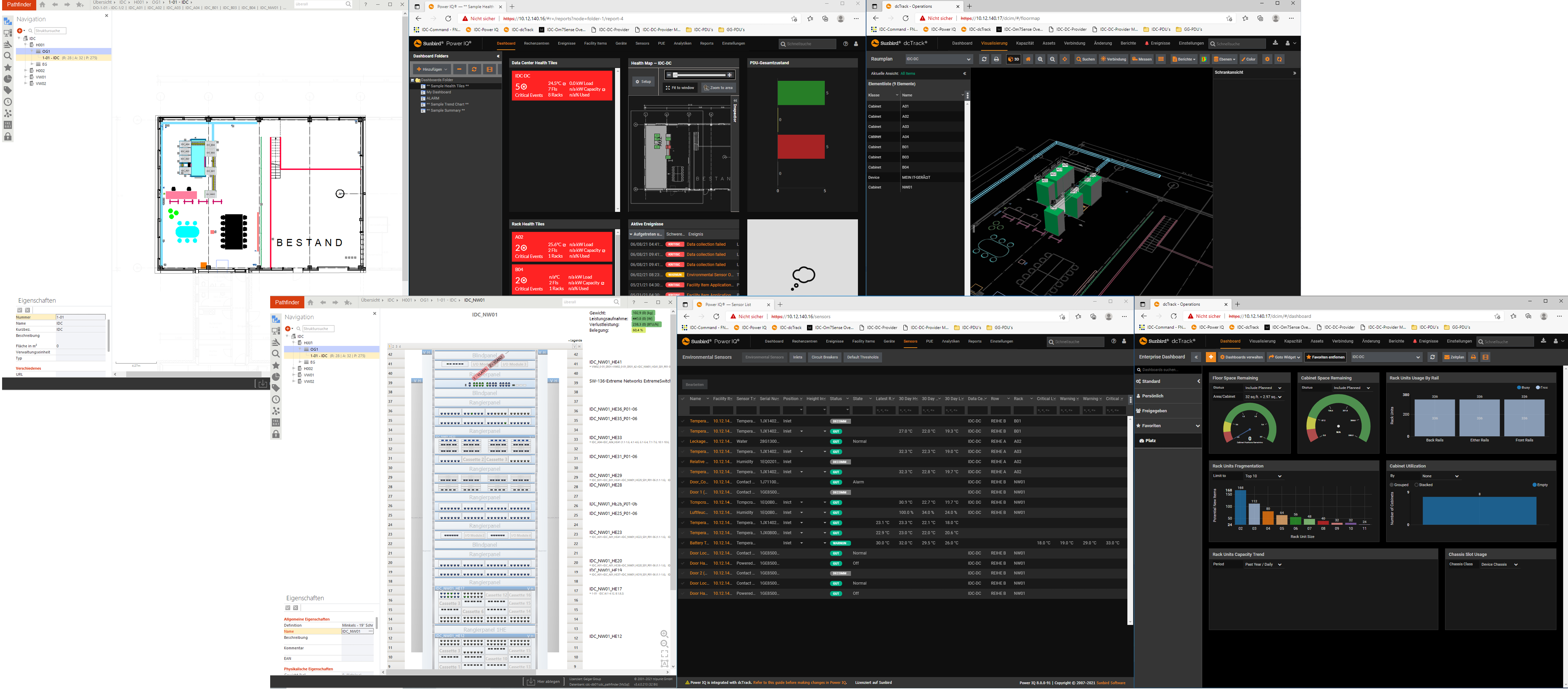The width and height of the screenshot is (1568, 689).
Task: Switch to the Inlets tab in Environmental Sensors
Action: tap(797, 357)
